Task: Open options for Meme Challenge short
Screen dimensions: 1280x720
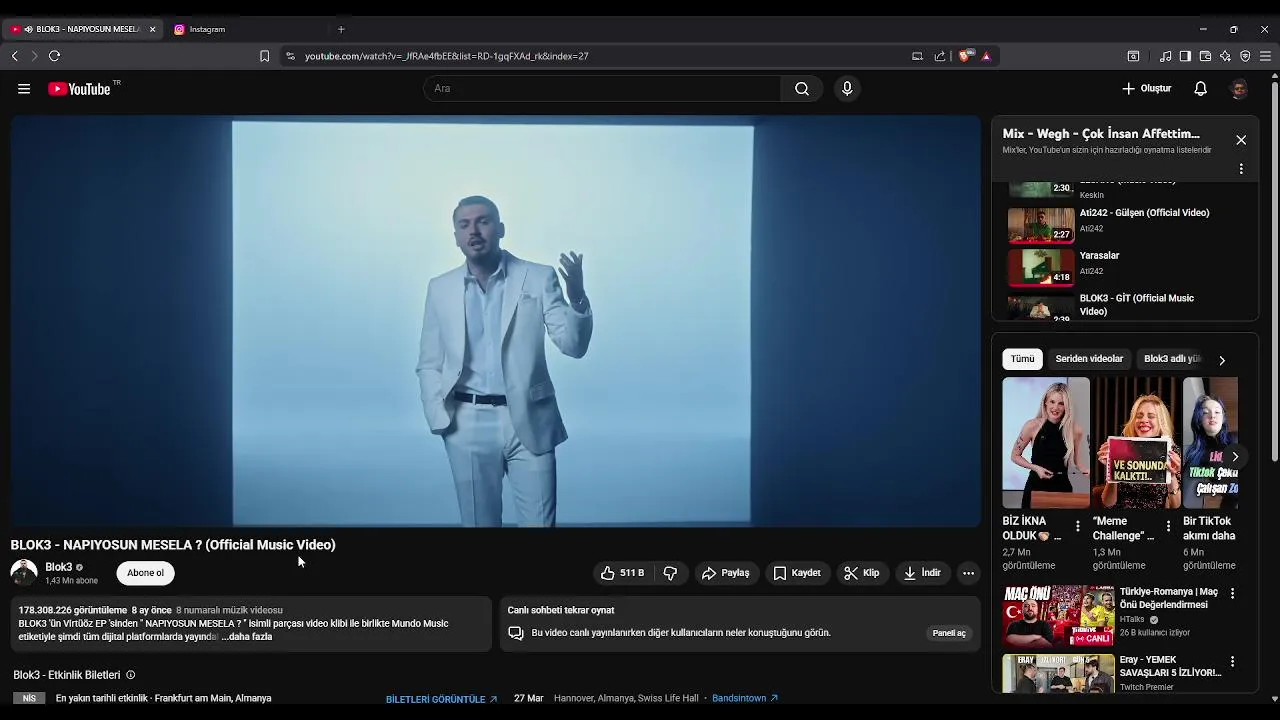Action: click(x=1168, y=526)
